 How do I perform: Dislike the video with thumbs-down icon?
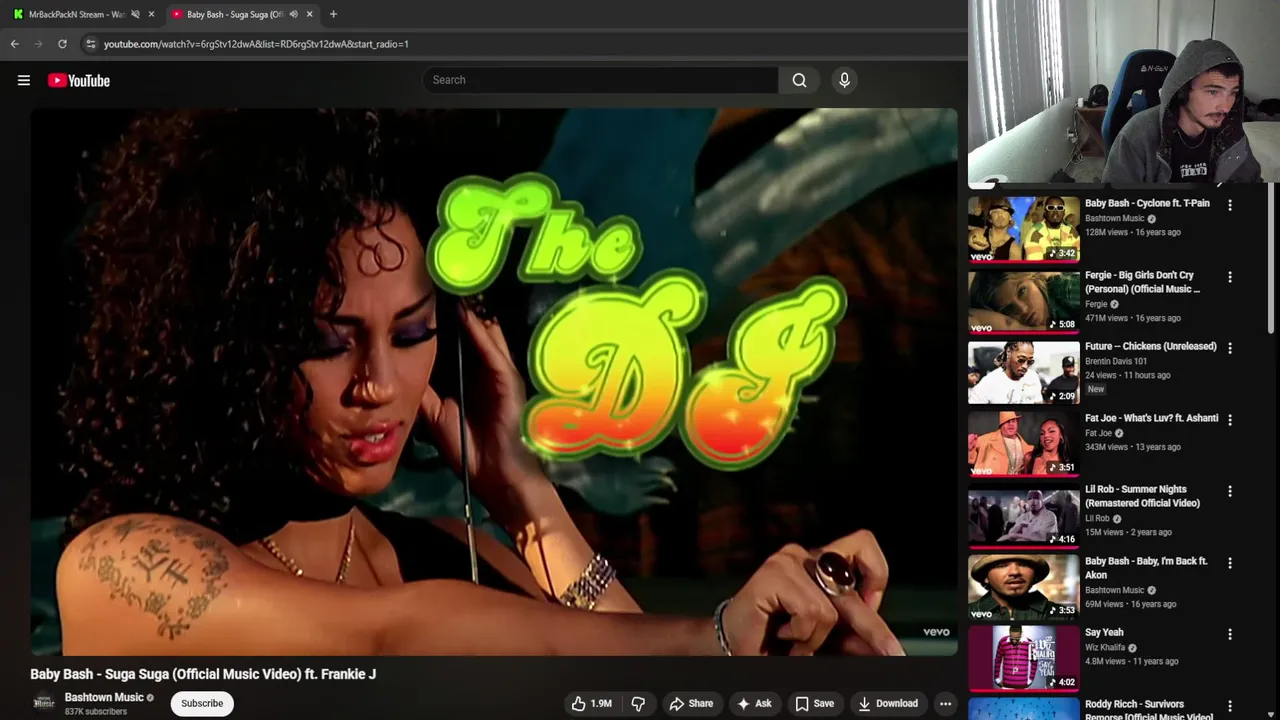[638, 703]
